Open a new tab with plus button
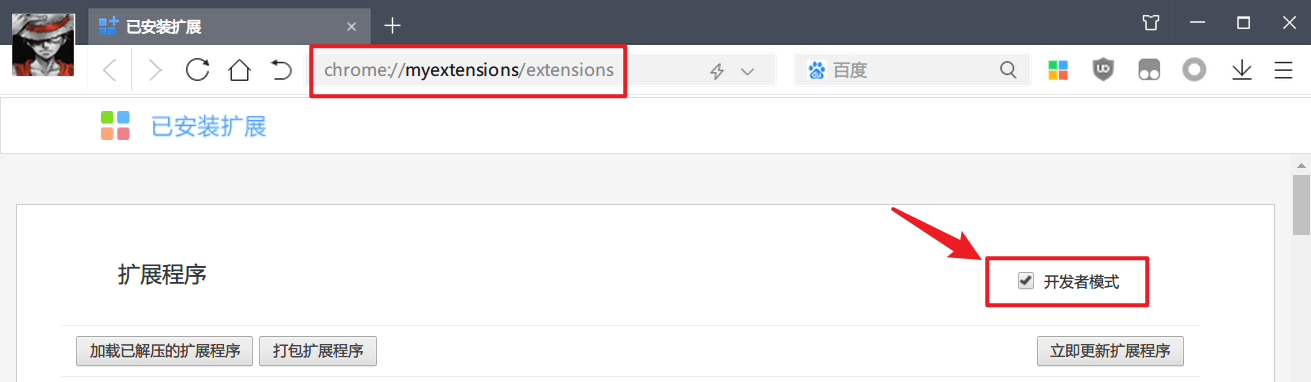Screen dimensions: 1311x382 coord(393,25)
